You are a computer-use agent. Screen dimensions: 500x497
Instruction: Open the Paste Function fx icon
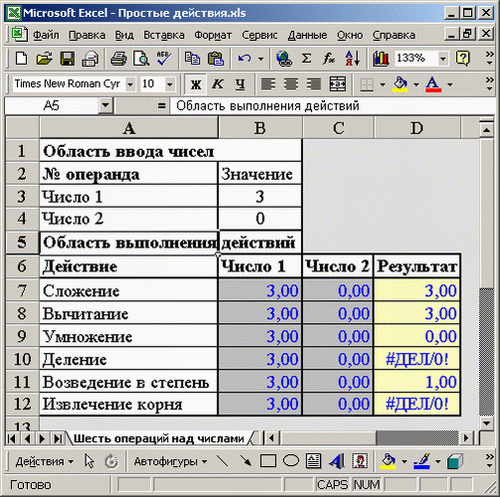pyautogui.click(x=329, y=59)
